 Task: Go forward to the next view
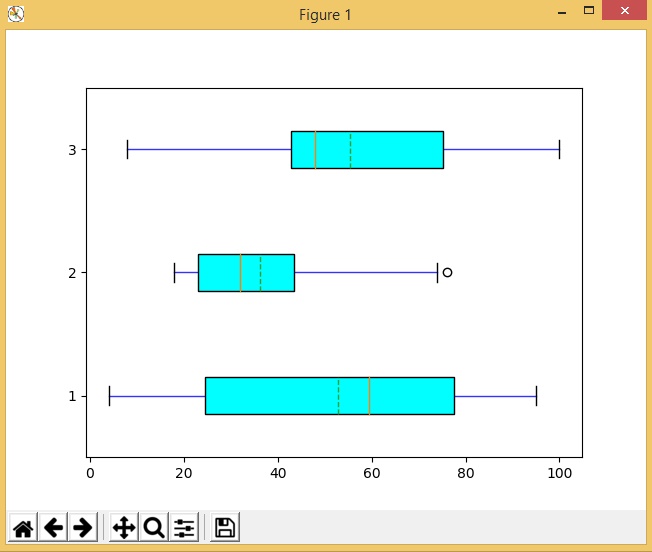point(83,527)
